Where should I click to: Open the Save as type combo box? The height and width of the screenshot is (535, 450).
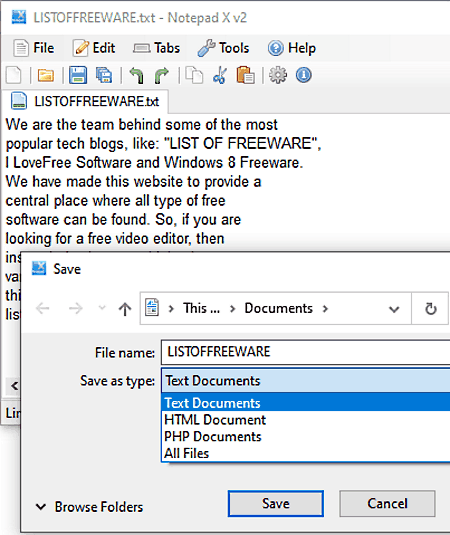point(306,380)
